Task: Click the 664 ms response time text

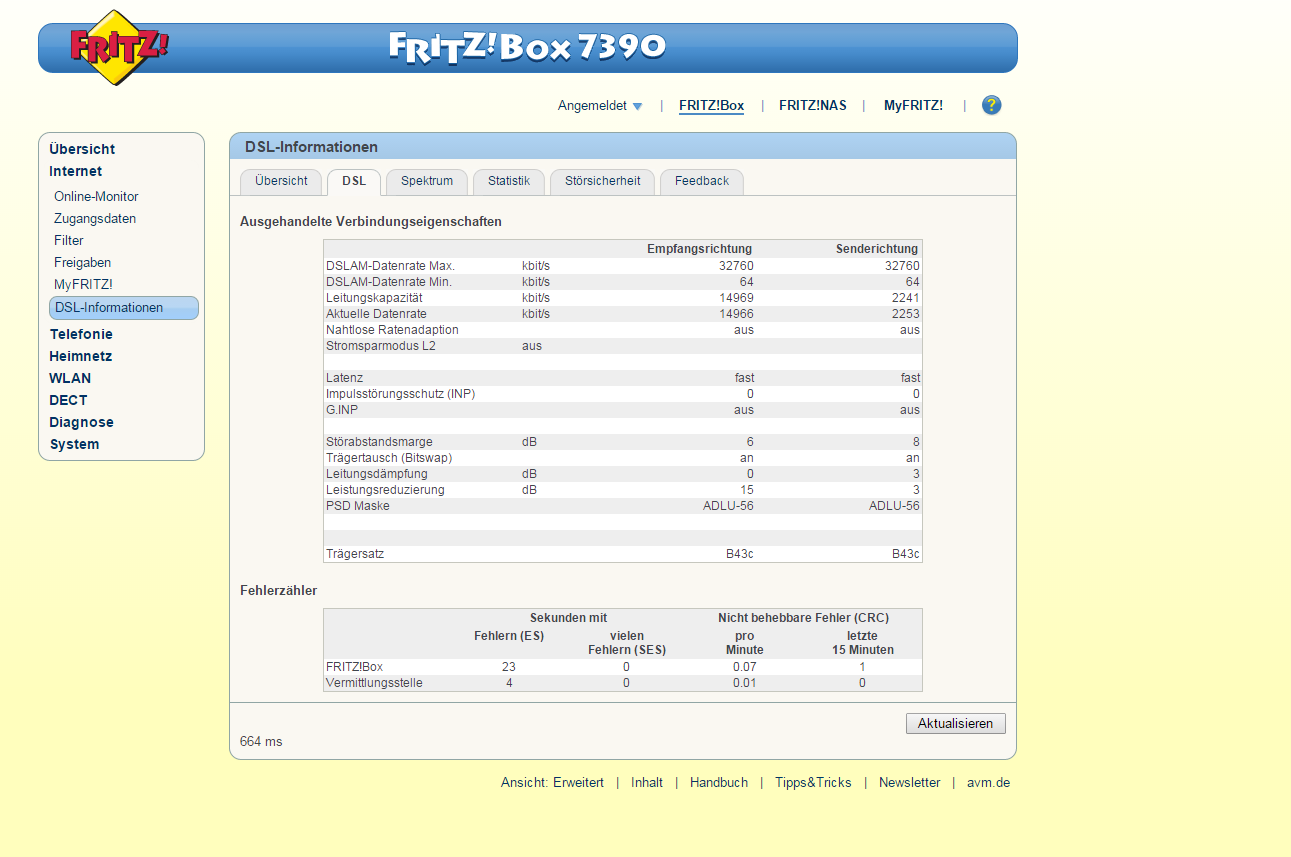Action: [x=261, y=742]
